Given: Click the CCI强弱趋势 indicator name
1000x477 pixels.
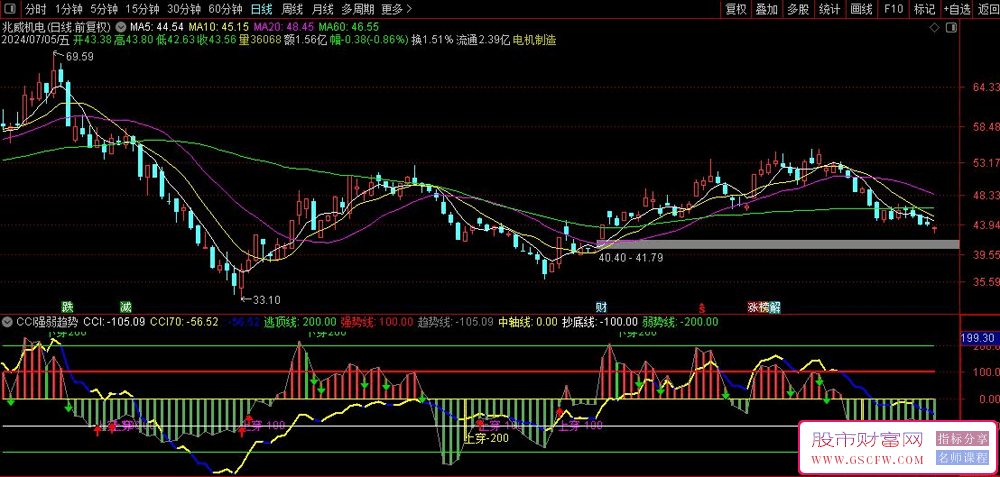Looking at the screenshot, I should pos(47,321).
